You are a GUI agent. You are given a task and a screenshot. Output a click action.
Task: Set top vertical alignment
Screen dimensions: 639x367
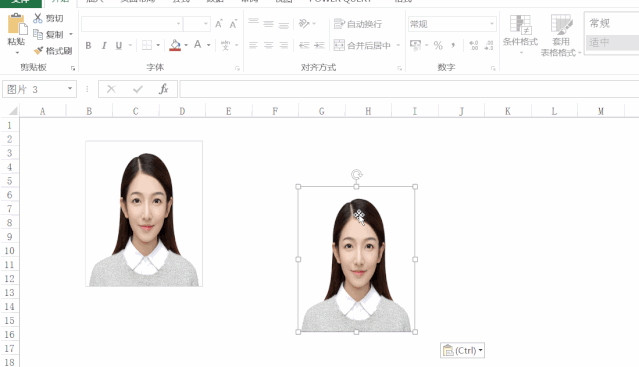pos(253,22)
